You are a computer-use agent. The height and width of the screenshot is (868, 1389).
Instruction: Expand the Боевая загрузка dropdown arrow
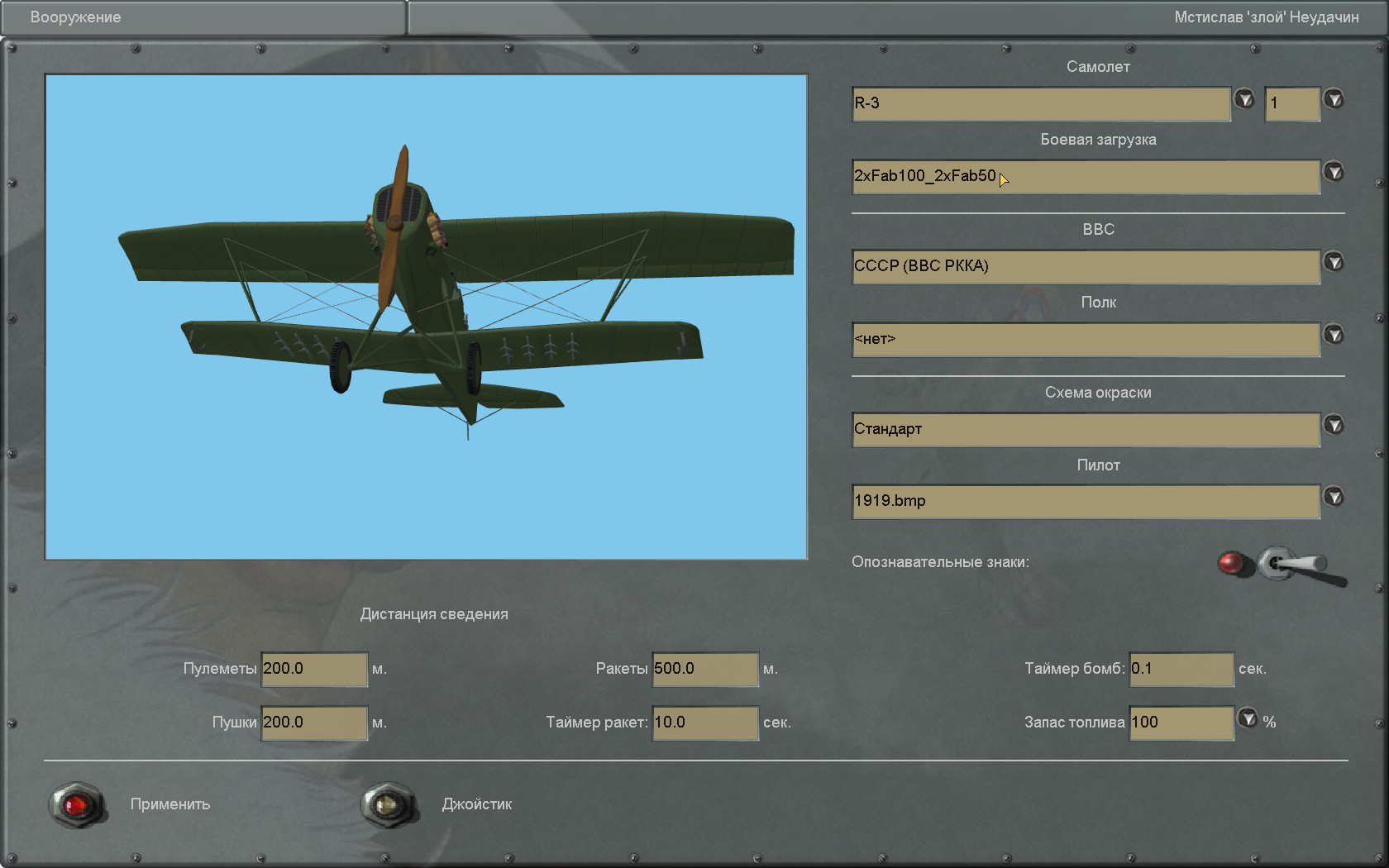click(x=1334, y=172)
